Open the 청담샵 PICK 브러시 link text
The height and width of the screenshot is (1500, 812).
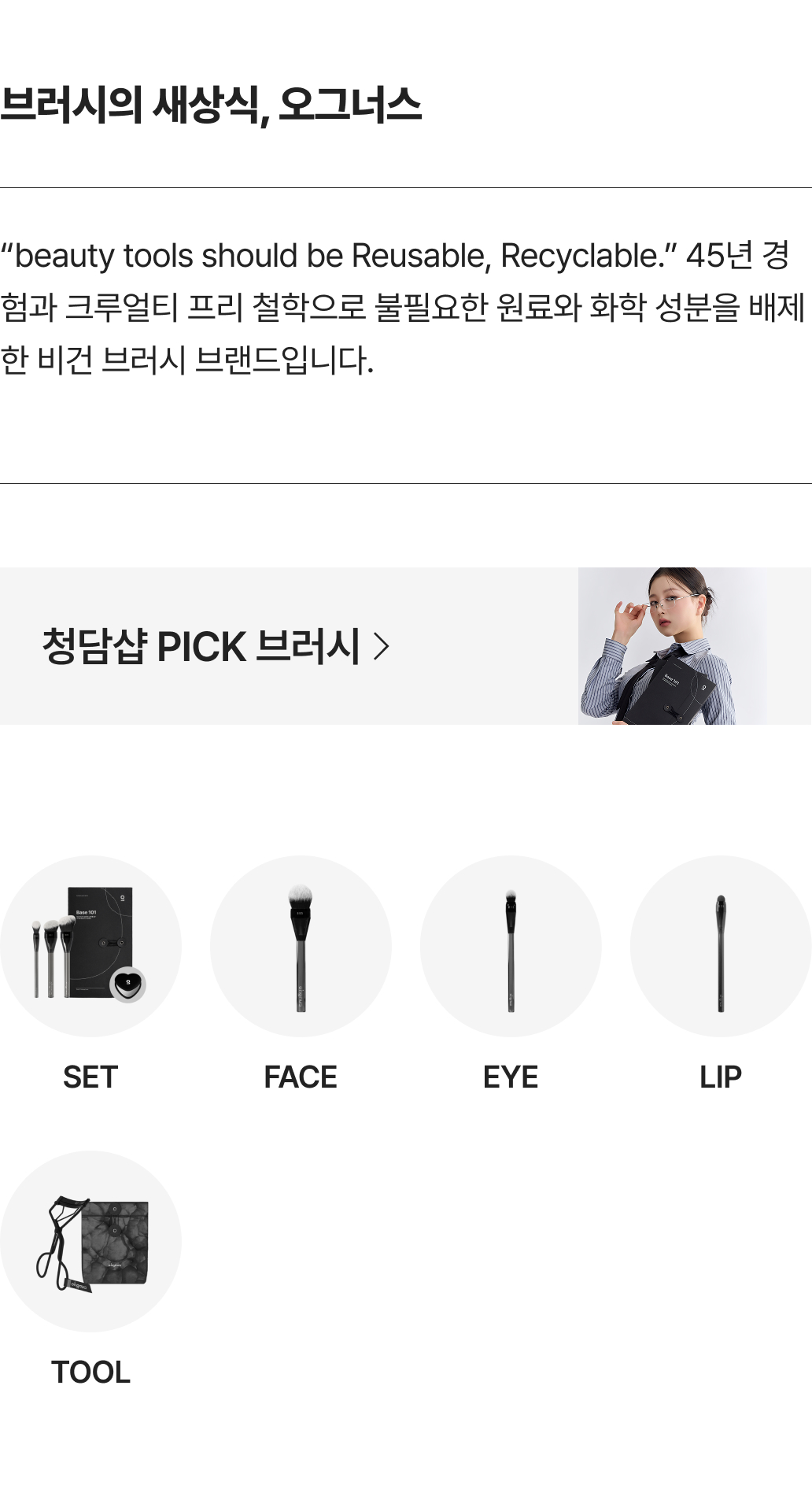201,646
